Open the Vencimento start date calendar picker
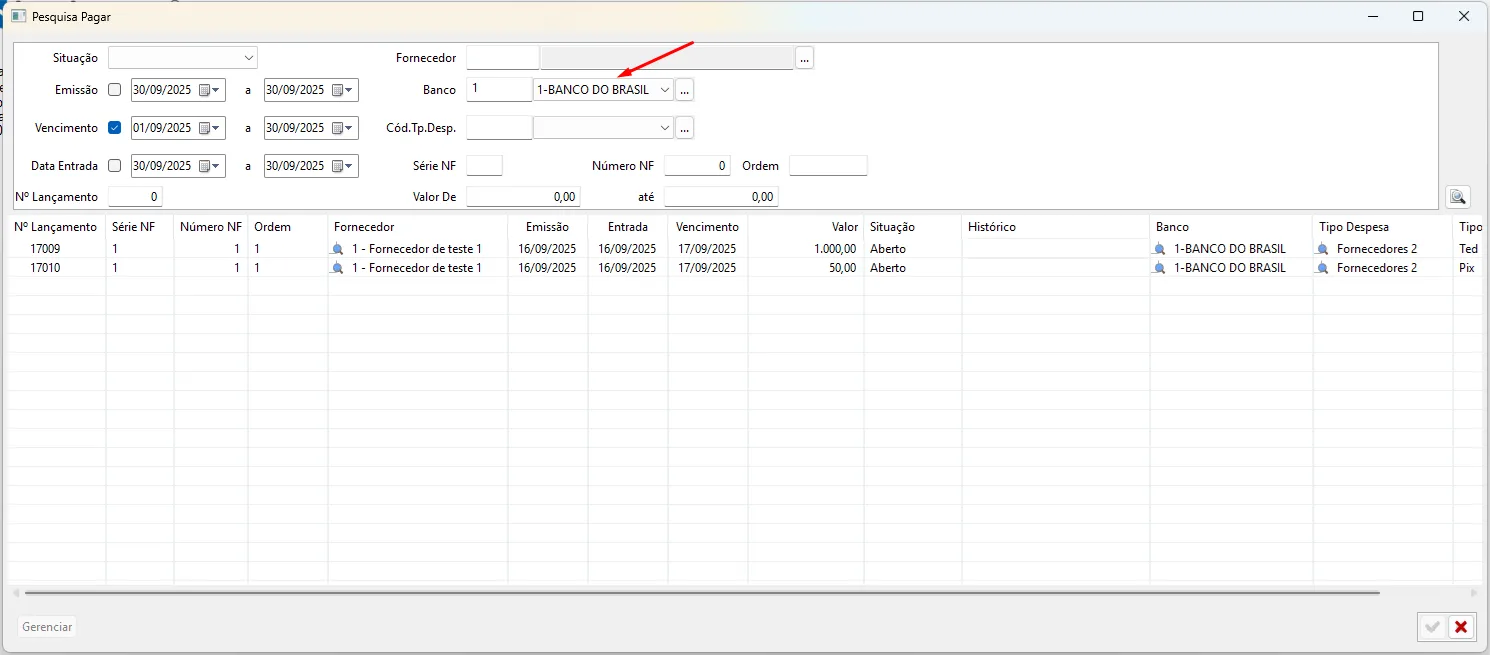Viewport: 1490px width, 655px height. (208, 128)
